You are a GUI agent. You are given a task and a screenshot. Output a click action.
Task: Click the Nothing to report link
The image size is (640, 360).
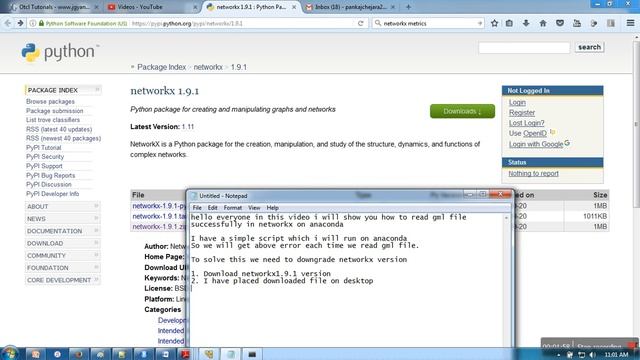(x=533, y=173)
